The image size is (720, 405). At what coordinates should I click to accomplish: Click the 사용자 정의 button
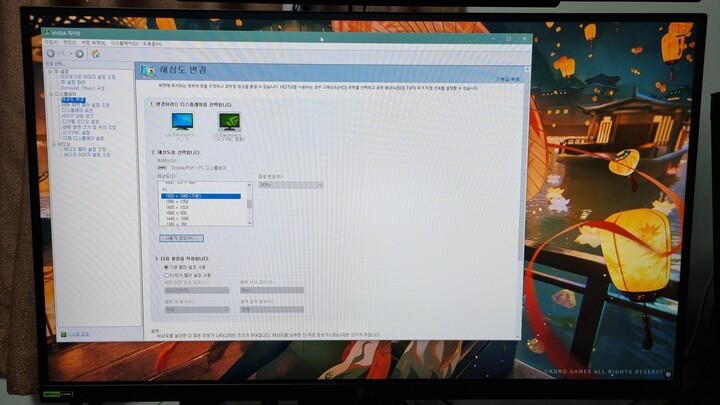click(182, 238)
